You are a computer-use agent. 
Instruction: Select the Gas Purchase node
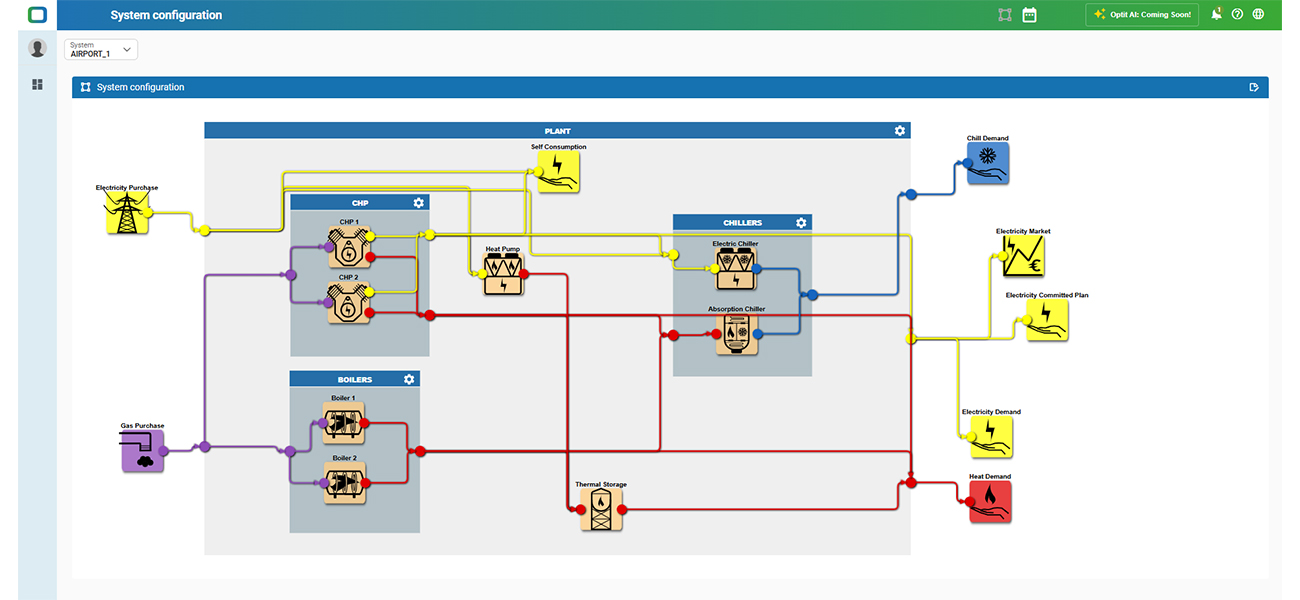point(143,451)
